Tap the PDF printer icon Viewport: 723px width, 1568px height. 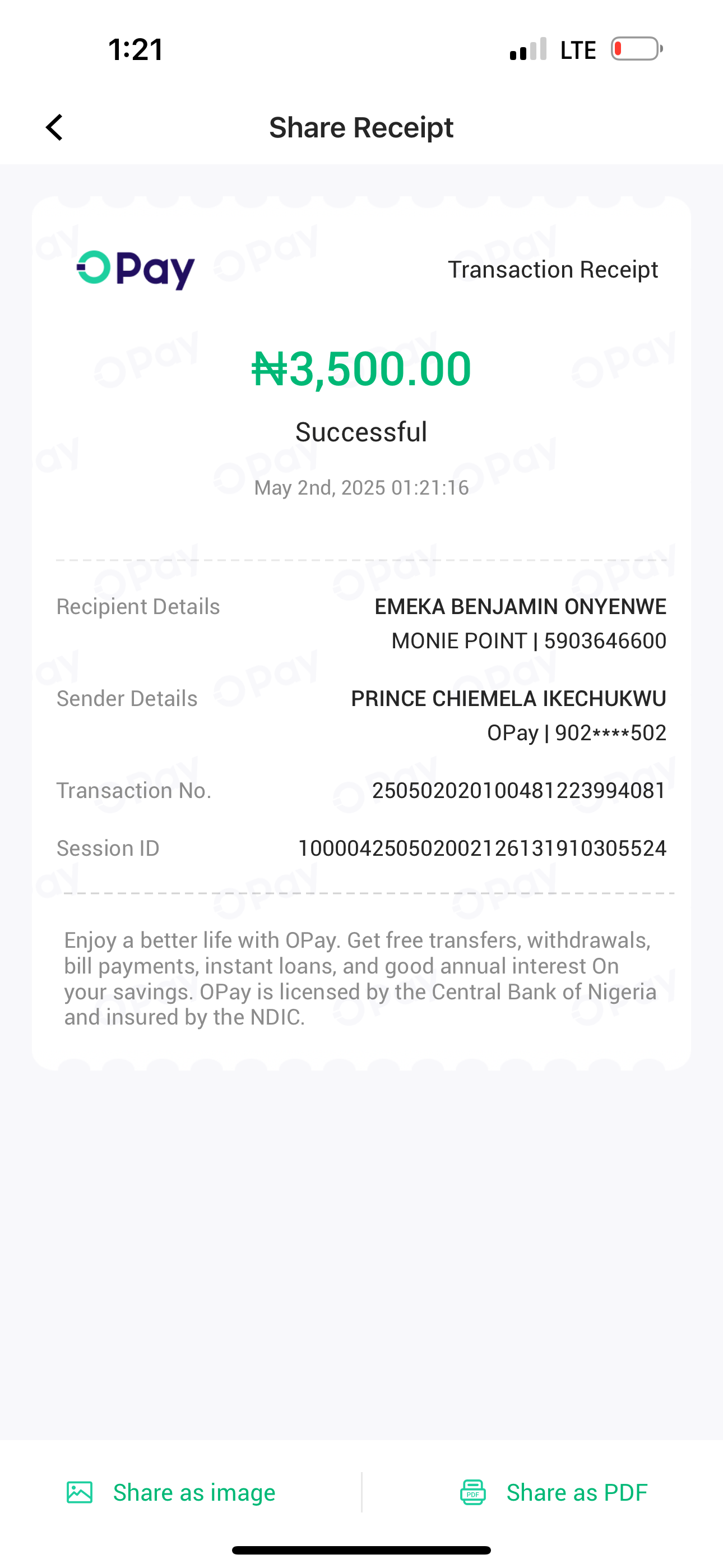pos(473,1492)
